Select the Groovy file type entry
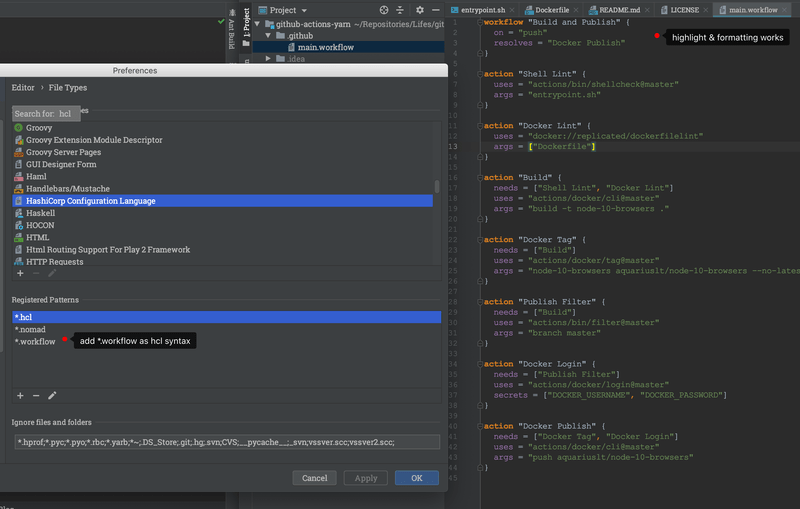 pyautogui.click(x=39, y=128)
